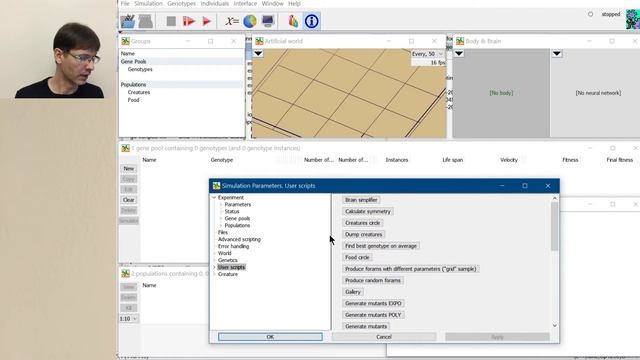Viewport: 640px width, 360px height.
Task: Open the Individuals menu
Action: pos(215,4)
